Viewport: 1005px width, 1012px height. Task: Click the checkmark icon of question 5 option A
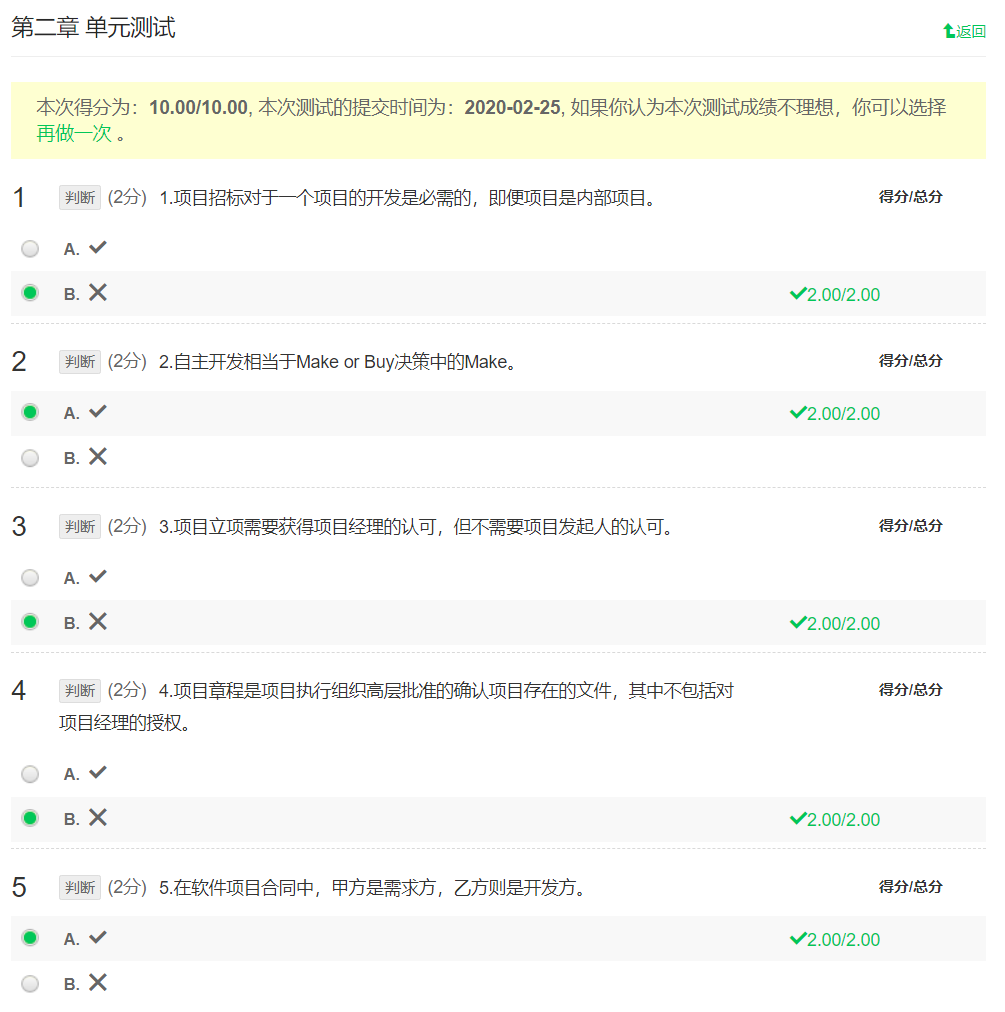[97, 937]
